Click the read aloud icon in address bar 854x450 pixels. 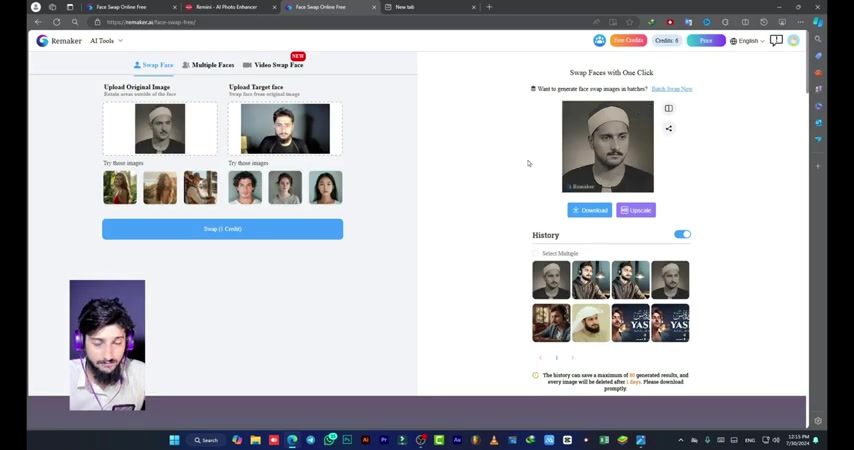pyautogui.click(x=596, y=22)
